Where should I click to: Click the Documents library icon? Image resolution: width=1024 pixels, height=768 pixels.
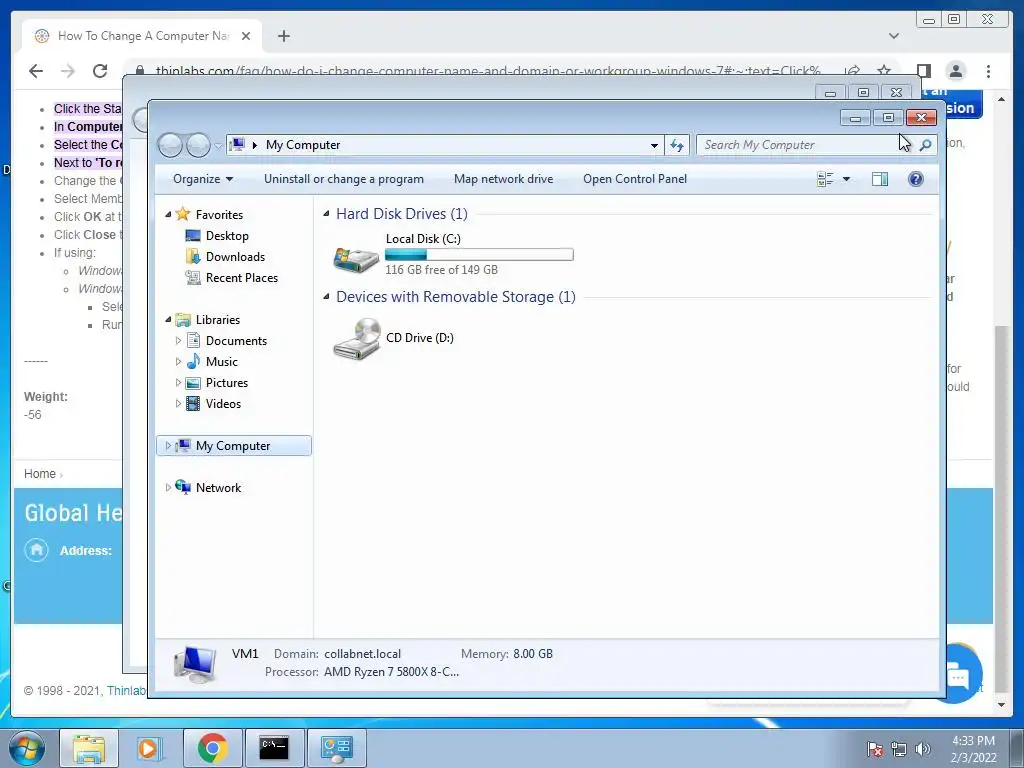point(193,340)
